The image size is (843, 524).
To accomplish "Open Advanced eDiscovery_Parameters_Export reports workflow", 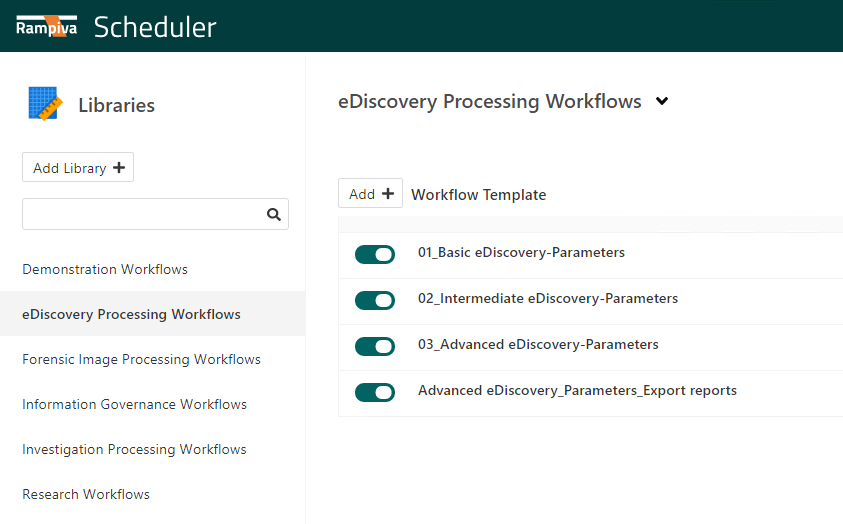I will coord(577,391).
